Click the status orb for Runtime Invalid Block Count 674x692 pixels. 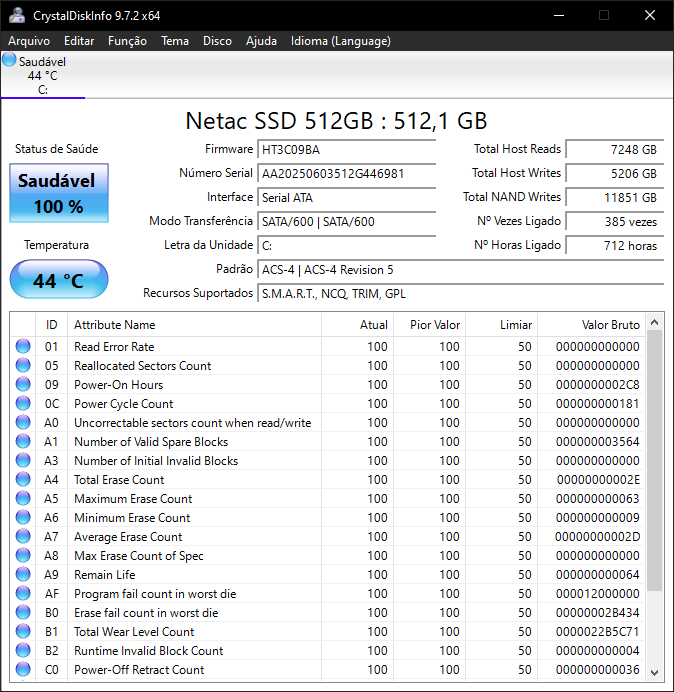tap(23, 650)
